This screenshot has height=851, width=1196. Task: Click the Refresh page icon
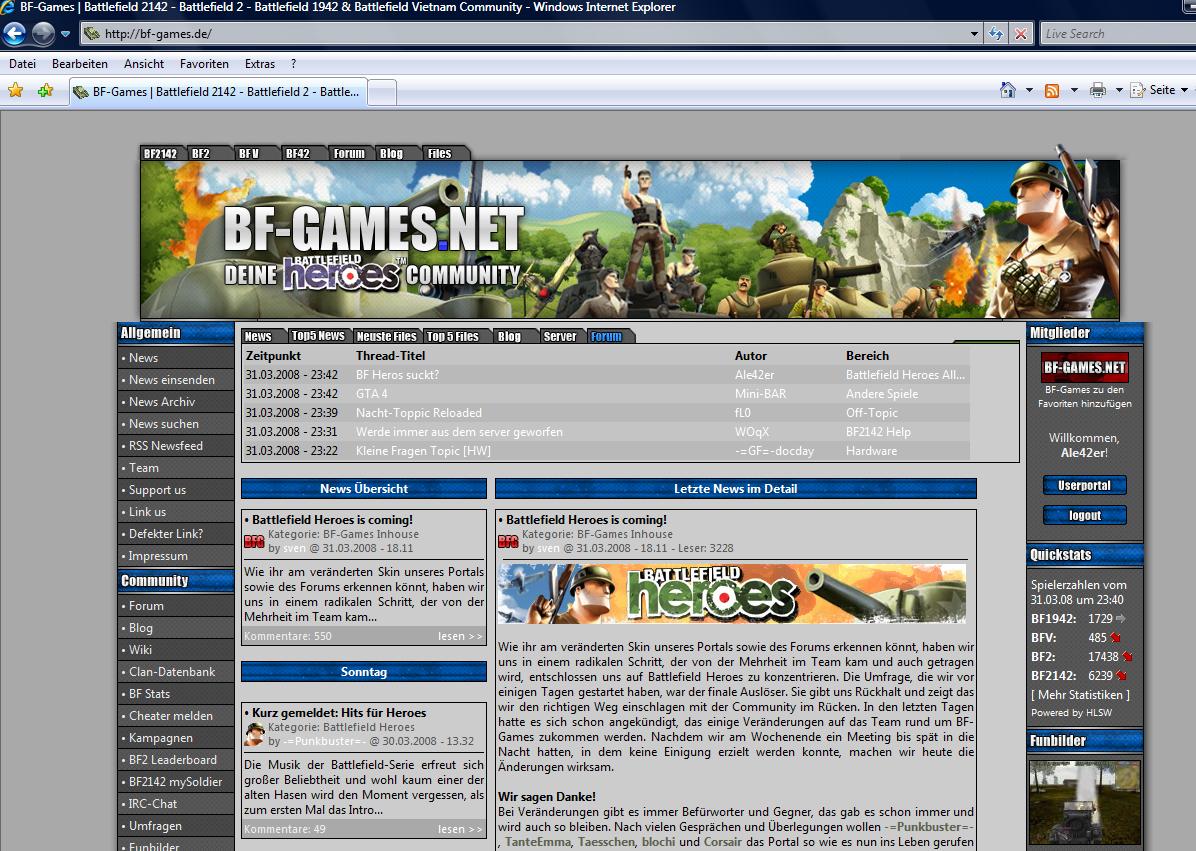995,34
